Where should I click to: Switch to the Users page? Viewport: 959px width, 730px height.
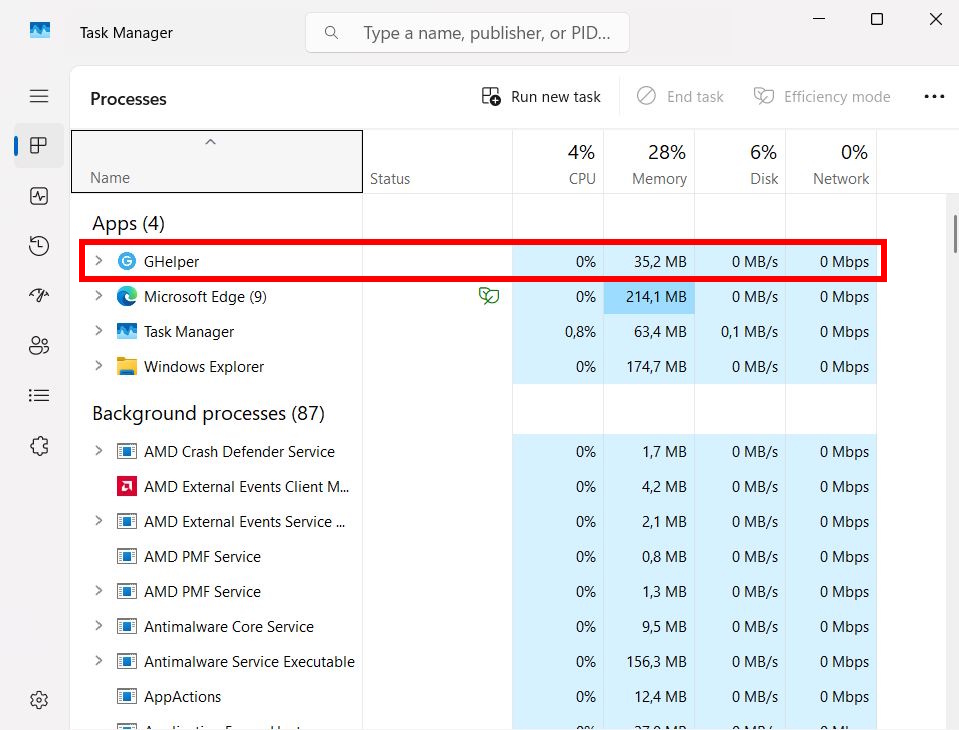point(39,346)
